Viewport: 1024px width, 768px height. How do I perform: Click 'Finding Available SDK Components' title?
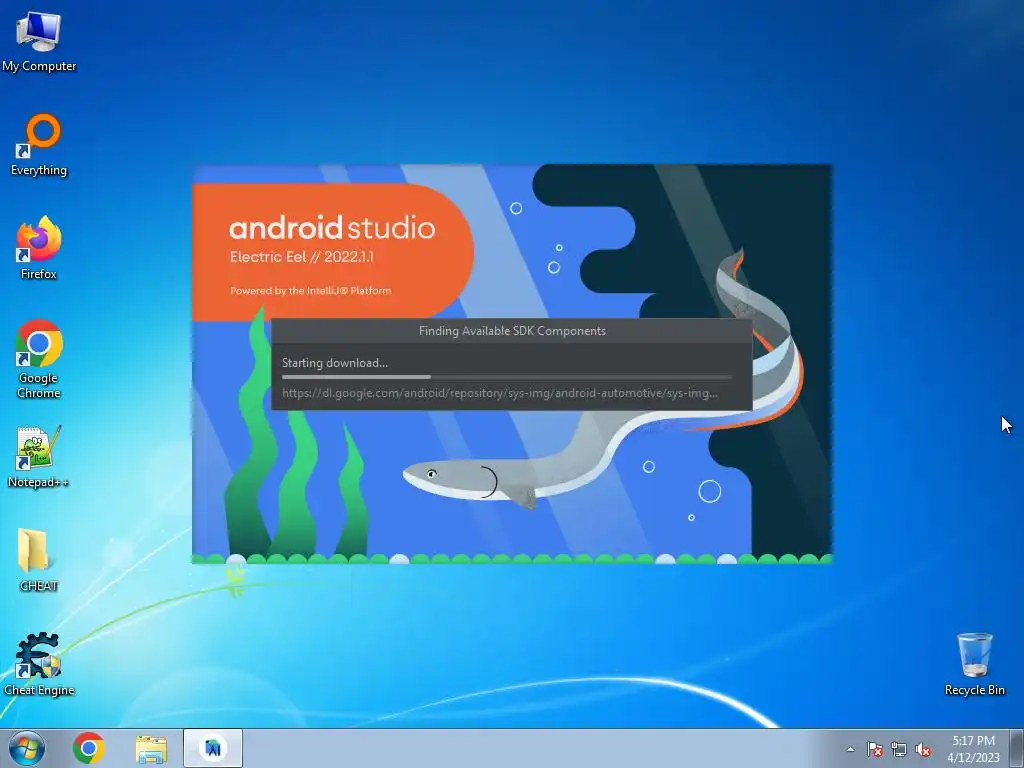point(512,330)
